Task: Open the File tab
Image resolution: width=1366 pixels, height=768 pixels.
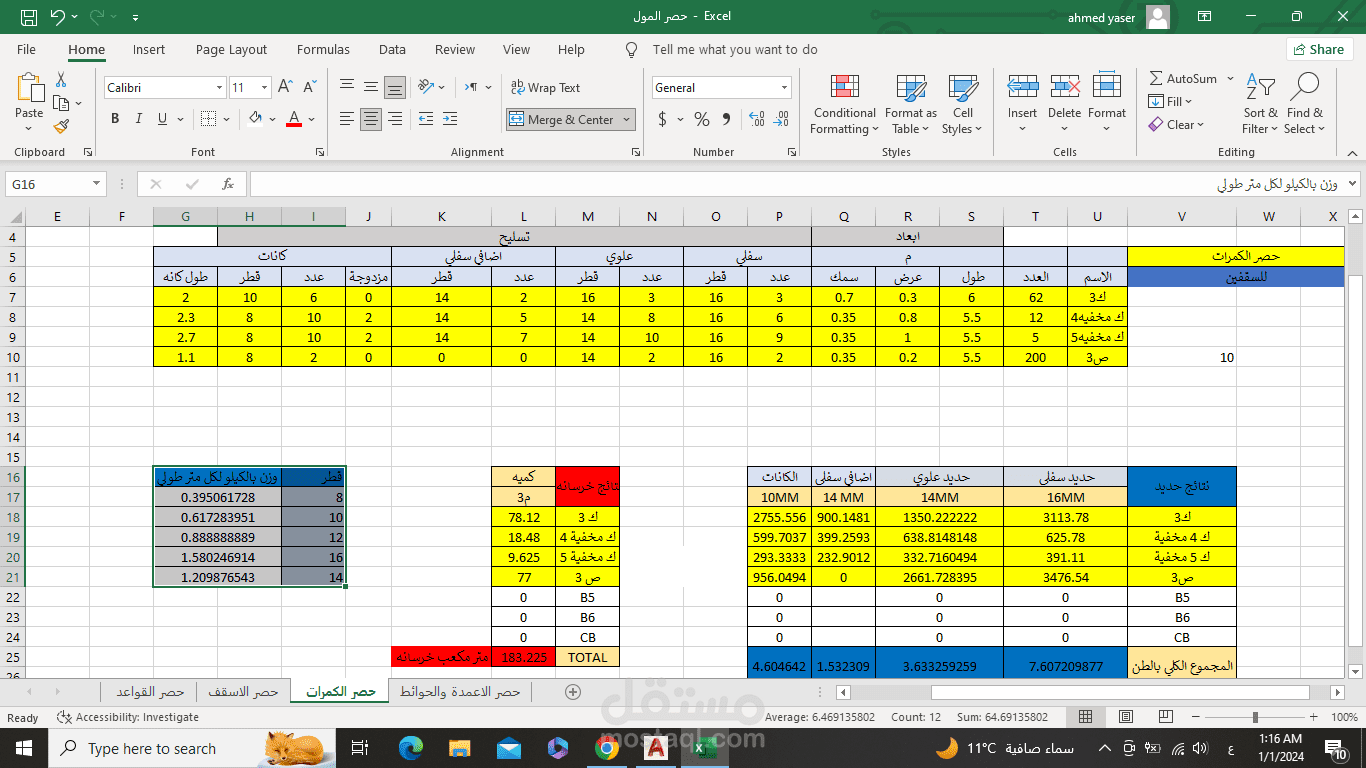Action: pyautogui.click(x=27, y=49)
